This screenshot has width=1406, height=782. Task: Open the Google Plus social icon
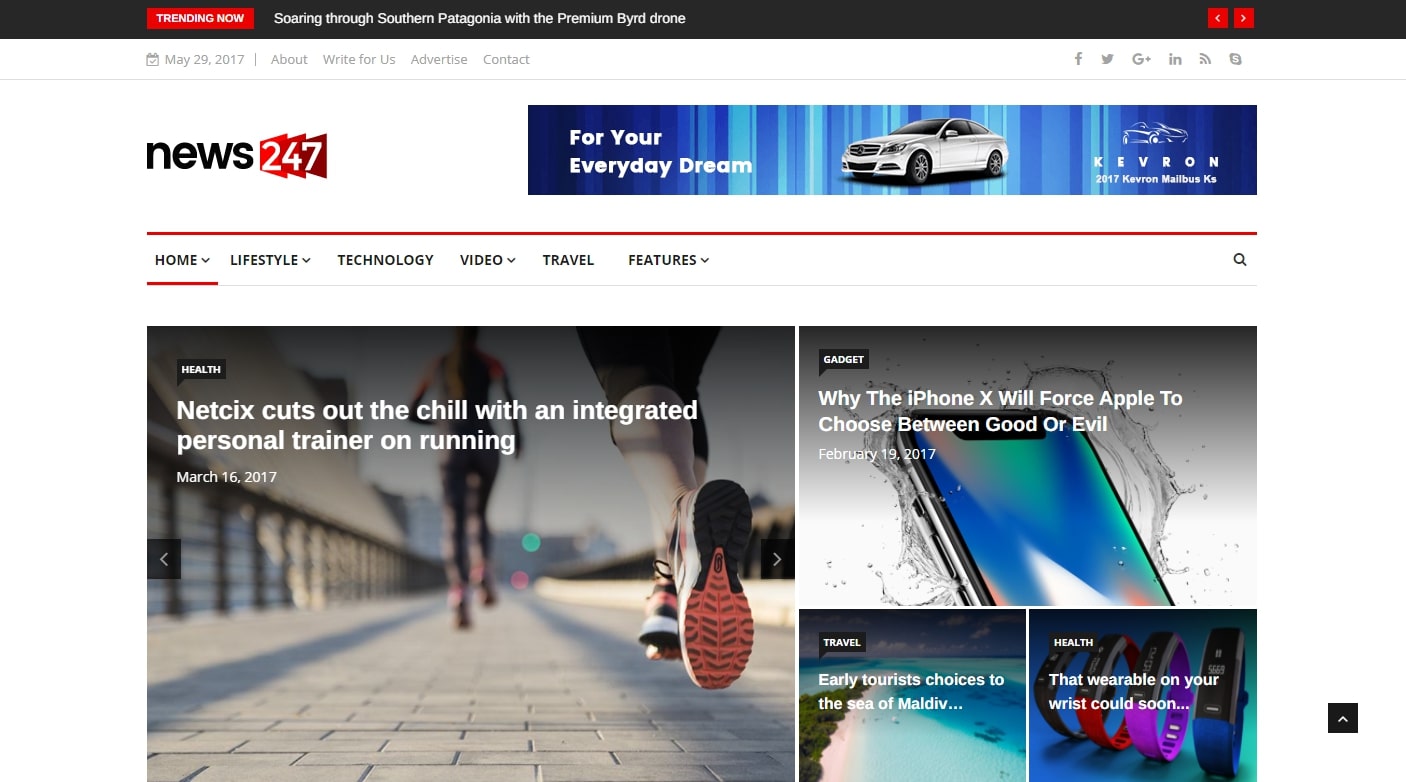[1141, 59]
